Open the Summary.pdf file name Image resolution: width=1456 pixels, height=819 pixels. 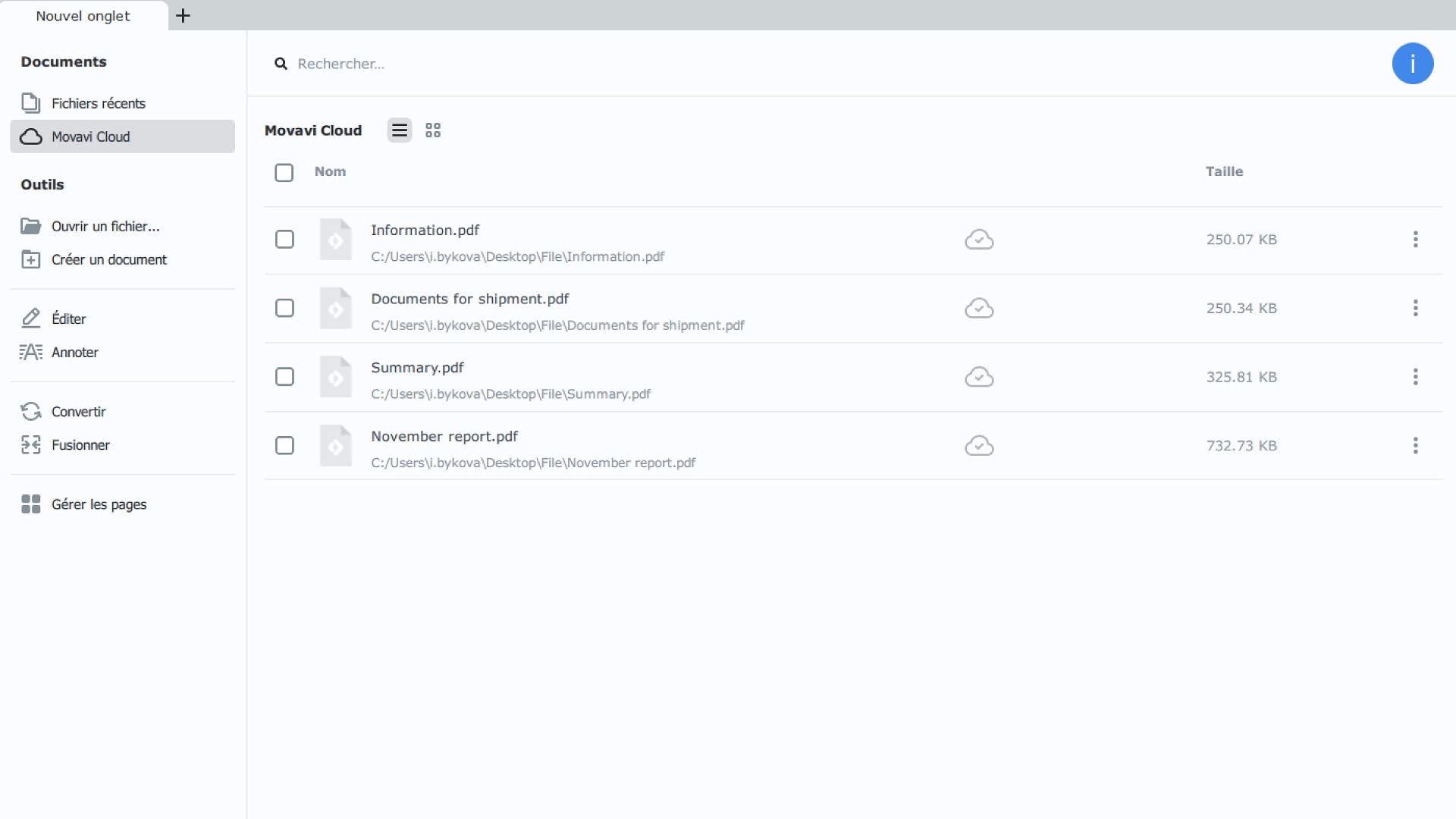417,368
